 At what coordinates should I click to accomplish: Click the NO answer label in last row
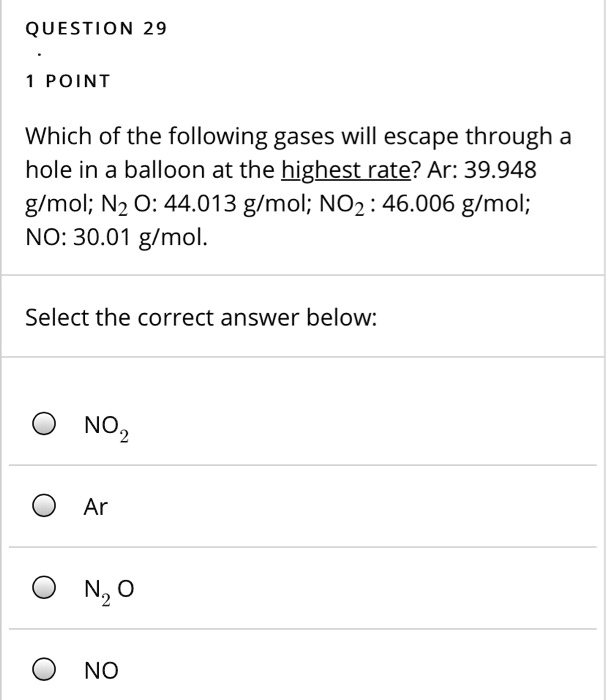(x=101, y=671)
